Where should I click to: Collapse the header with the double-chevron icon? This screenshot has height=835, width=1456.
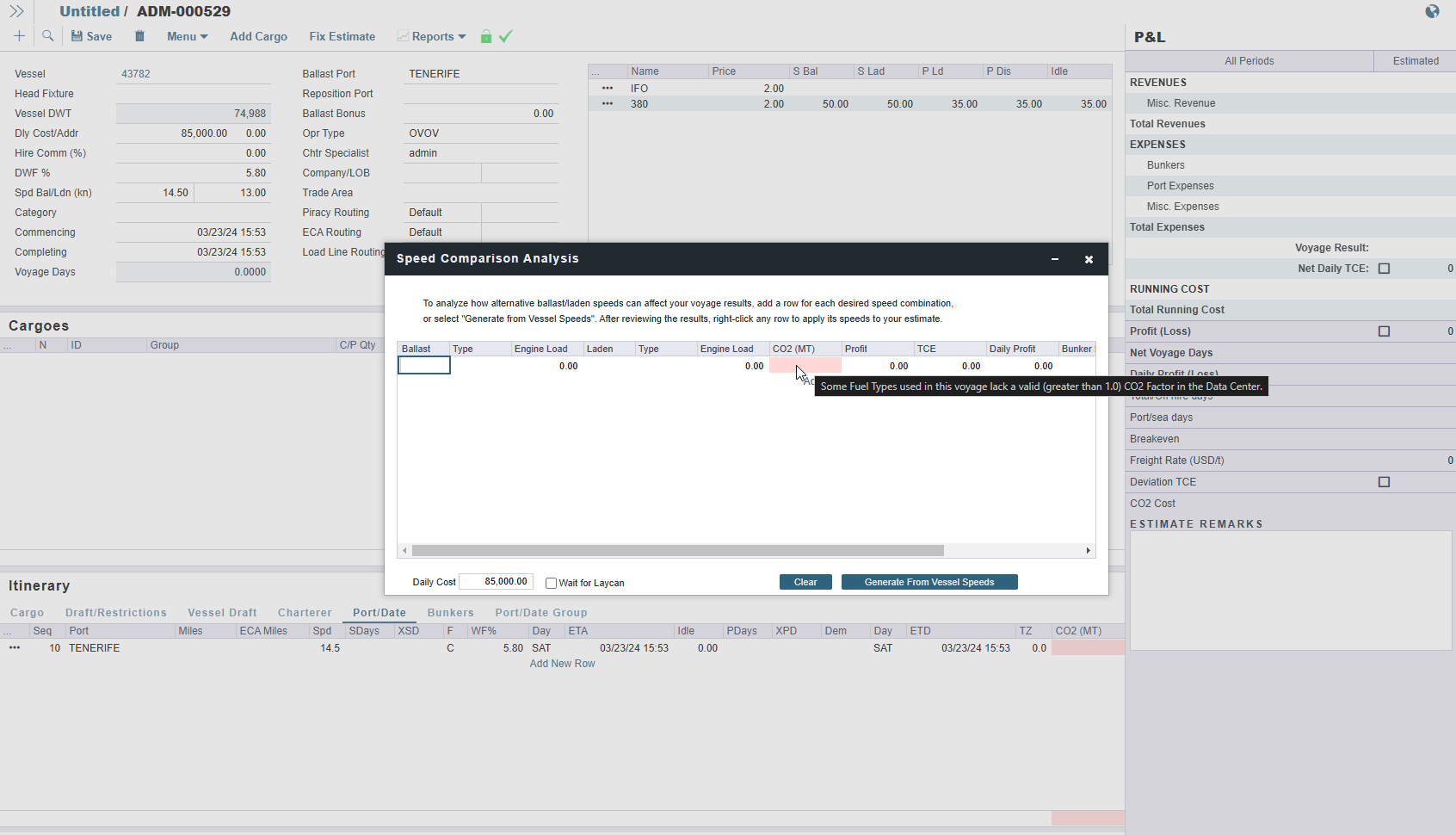(16, 11)
